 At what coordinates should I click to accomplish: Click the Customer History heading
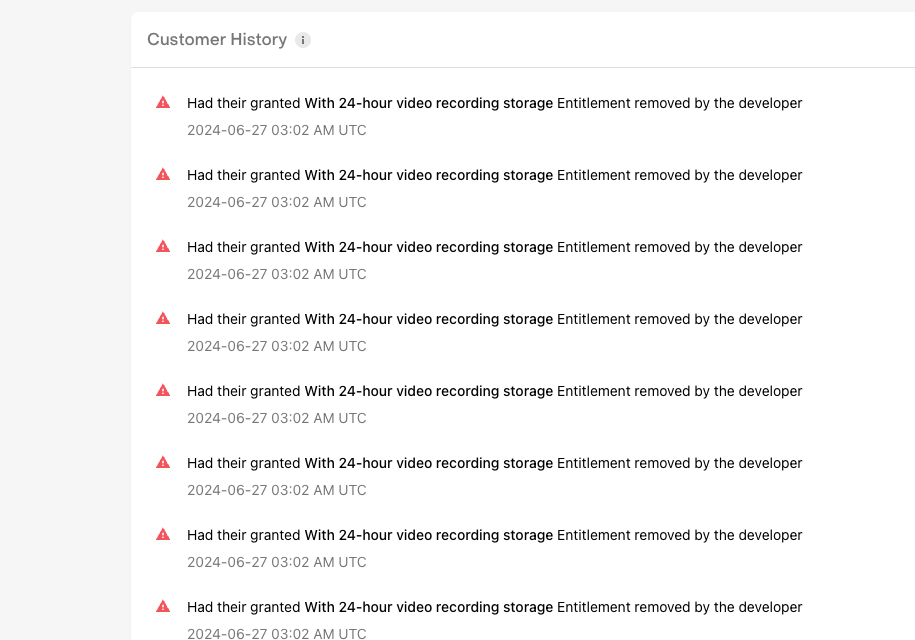point(217,40)
